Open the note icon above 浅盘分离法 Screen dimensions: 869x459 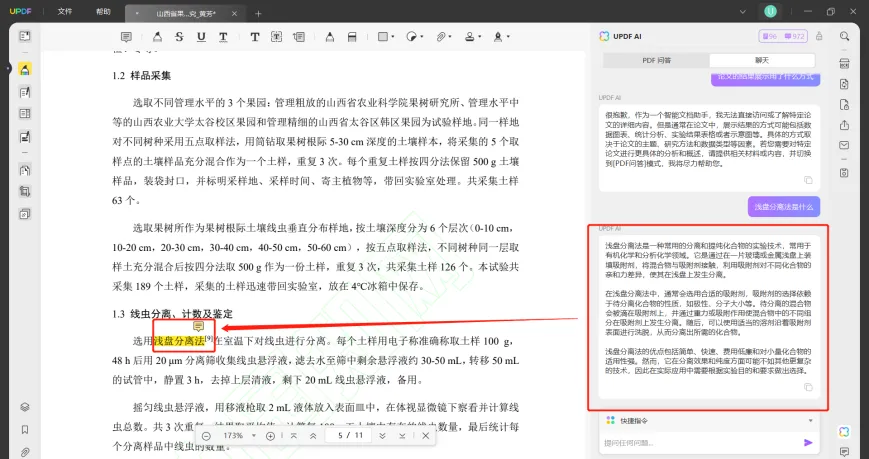(x=198, y=326)
